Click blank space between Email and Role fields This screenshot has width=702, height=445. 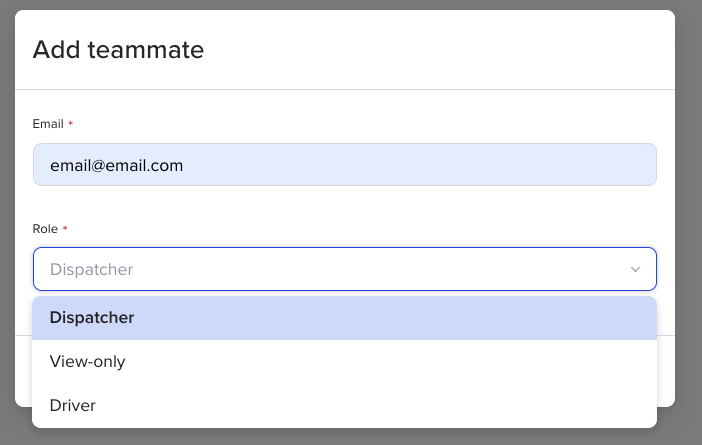point(344,205)
